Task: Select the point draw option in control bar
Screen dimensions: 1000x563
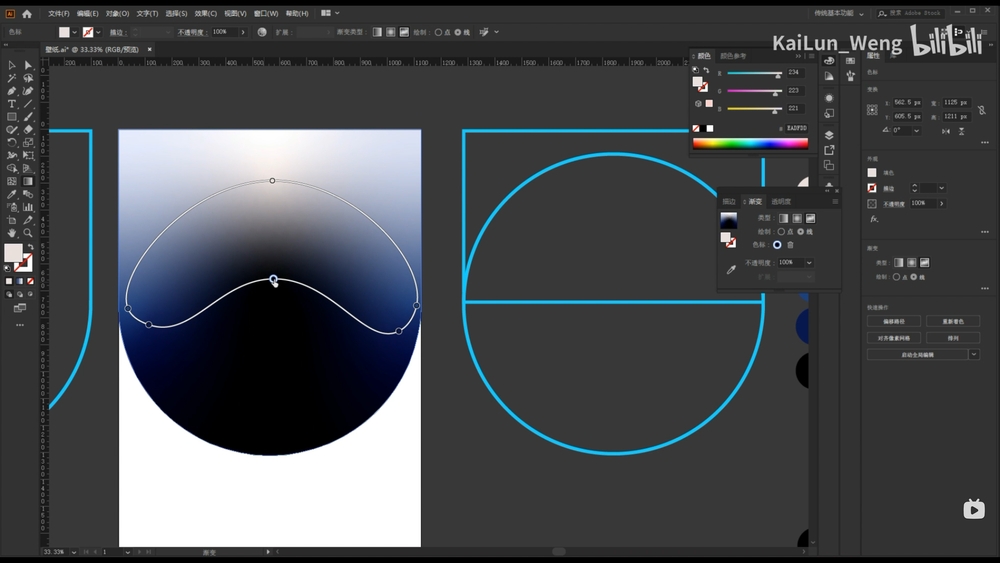Action: tap(438, 32)
